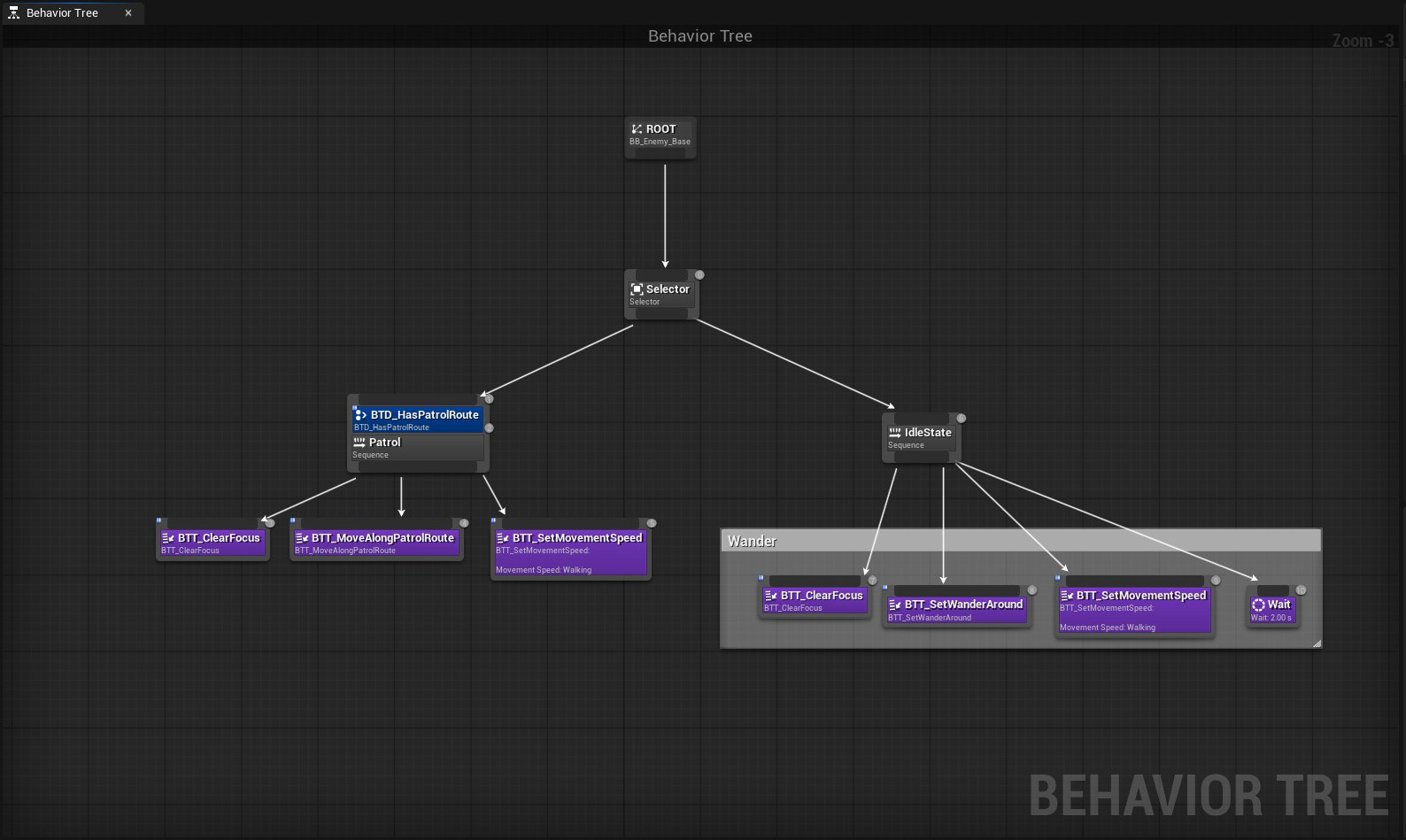
Task: Click the task icon on Wander's BTT_SetMovementSpeed
Action: click(1067, 596)
